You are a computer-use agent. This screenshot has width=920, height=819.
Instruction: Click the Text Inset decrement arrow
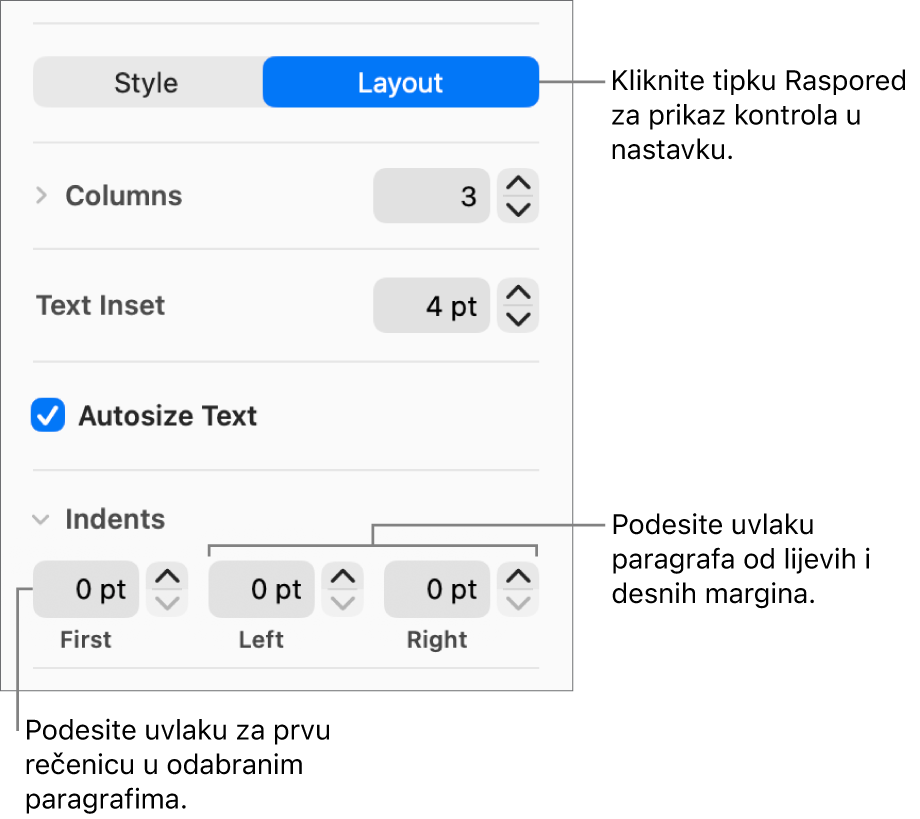[518, 318]
